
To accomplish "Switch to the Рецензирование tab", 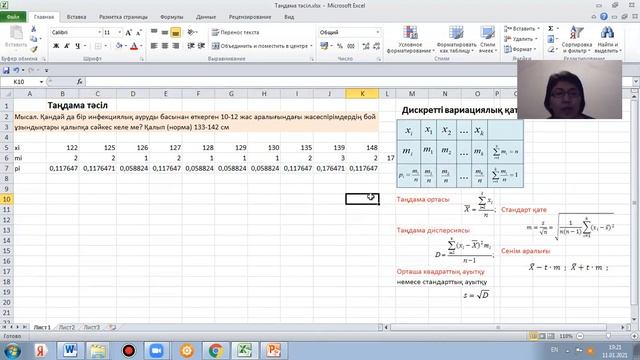I will 250,17.
